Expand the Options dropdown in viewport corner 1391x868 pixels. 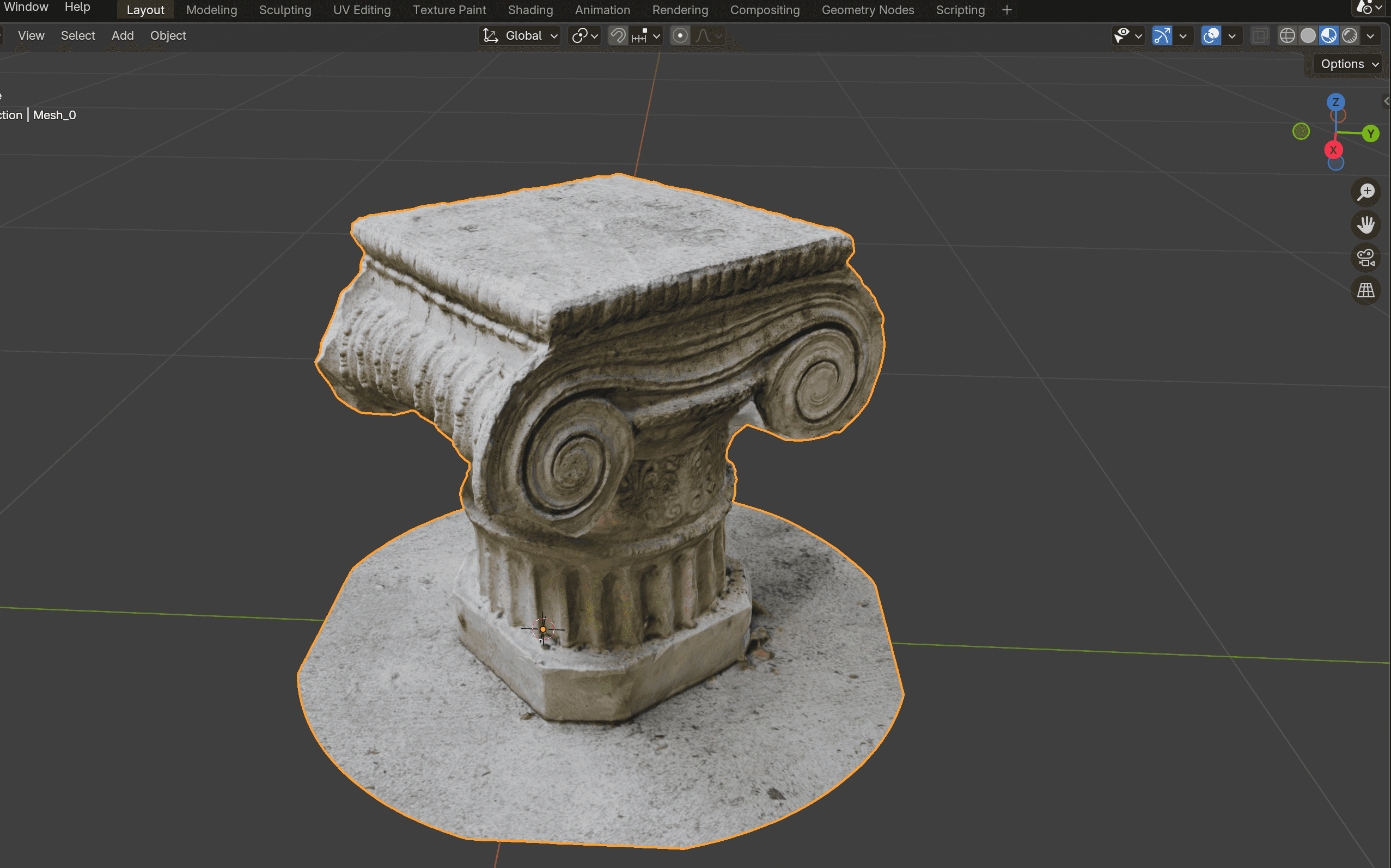(1346, 64)
